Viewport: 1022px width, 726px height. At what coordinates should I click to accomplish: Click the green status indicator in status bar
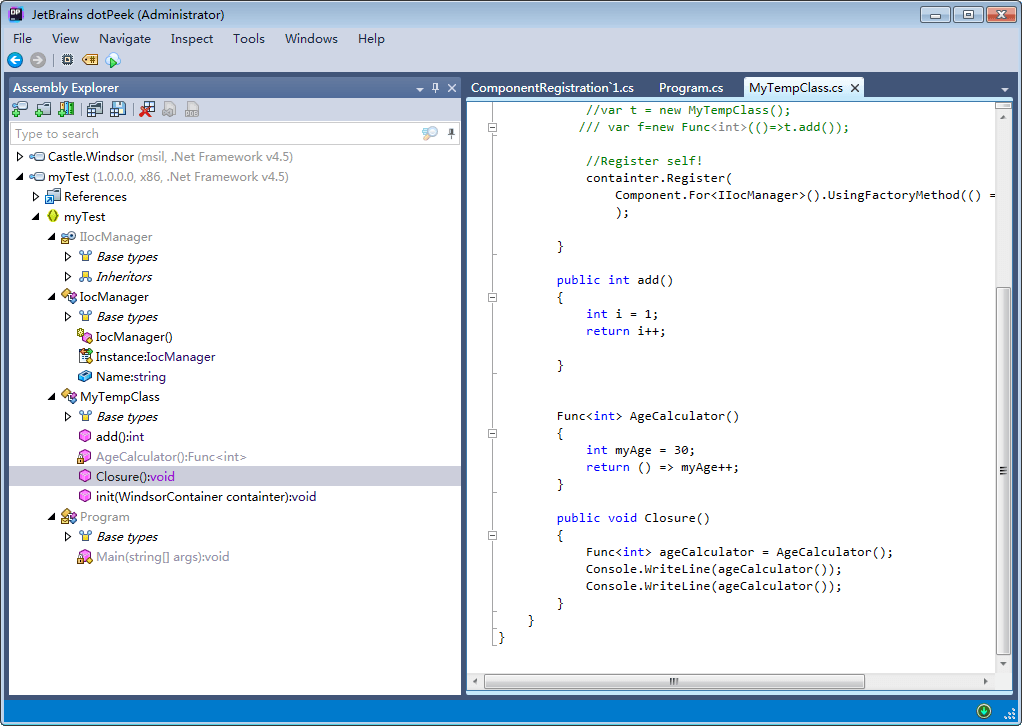(984, 711)
